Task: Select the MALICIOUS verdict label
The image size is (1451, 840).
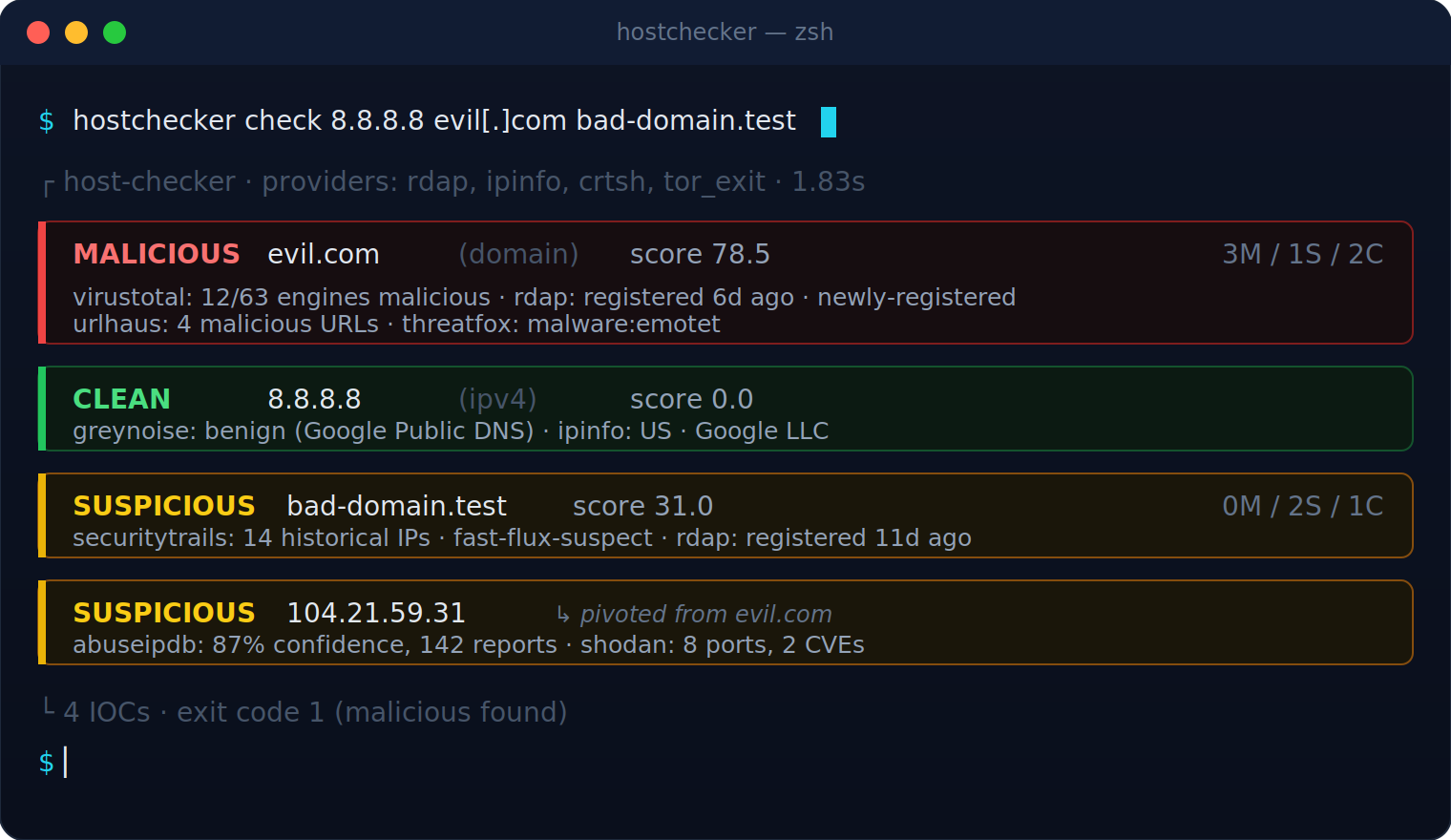Action: [157, 254]
